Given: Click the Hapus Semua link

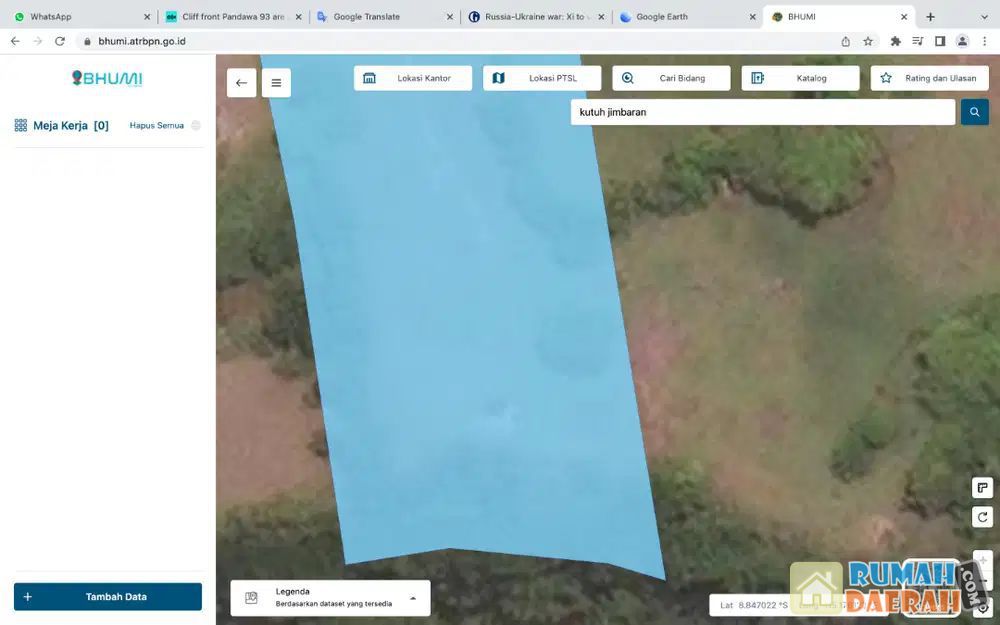Looking at the screenshot, I should pyautogui.click(x=156, y=126).
